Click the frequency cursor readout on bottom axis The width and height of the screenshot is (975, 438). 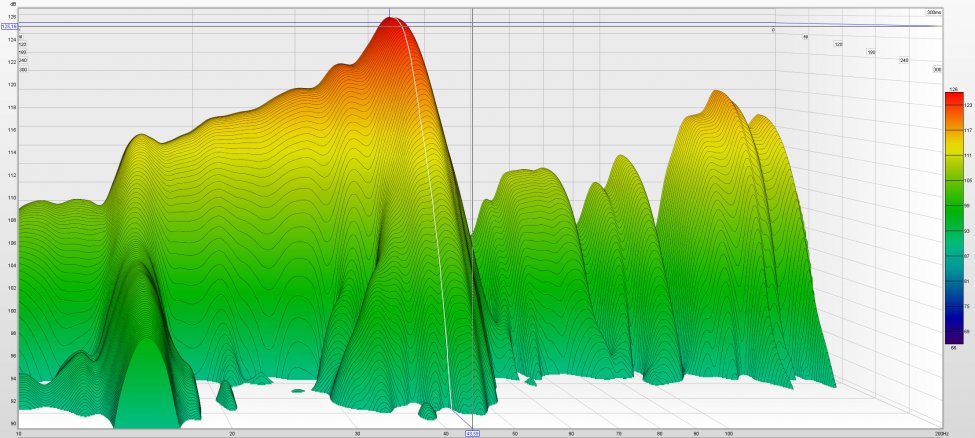tap(473, 433)
